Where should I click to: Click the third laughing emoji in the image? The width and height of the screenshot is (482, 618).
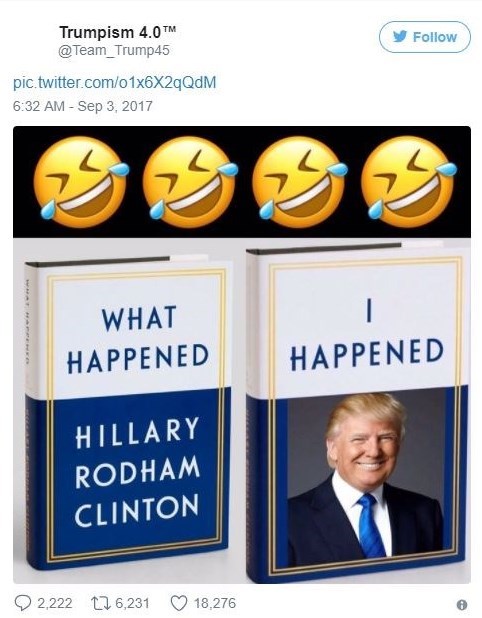[x=299, y=181]
